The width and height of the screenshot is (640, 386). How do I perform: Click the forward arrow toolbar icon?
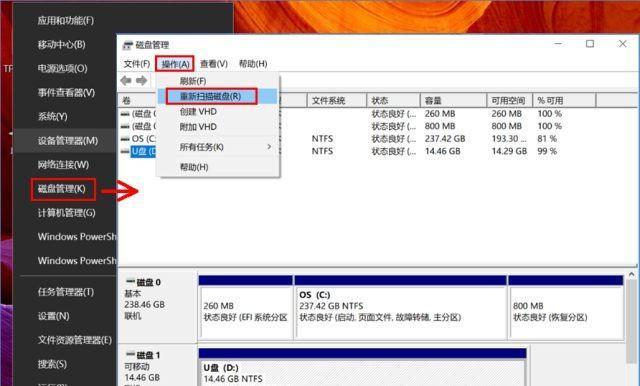tap(142, 80)
